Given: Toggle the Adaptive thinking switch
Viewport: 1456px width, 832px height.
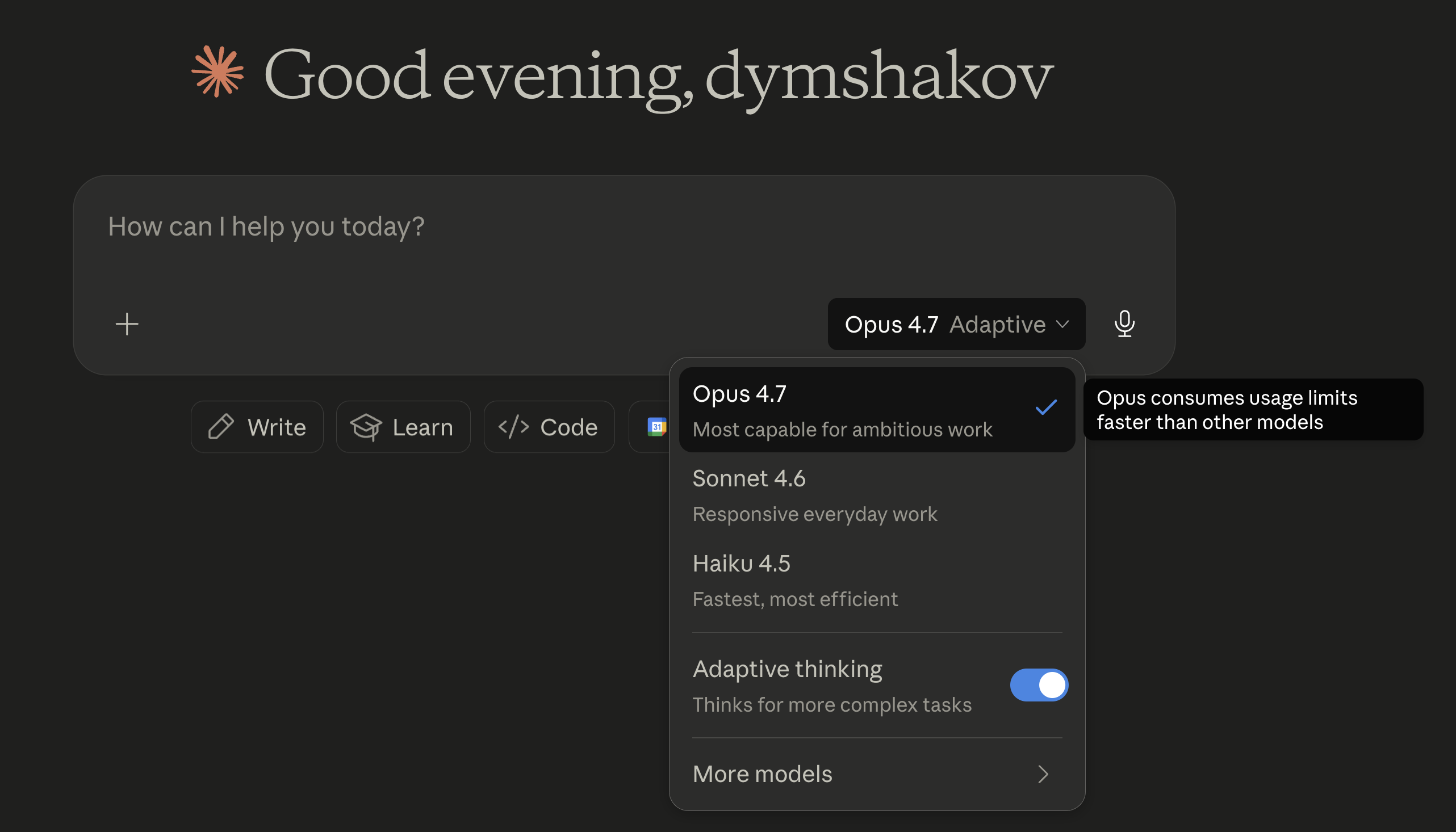Looking at the screenshot, I should coord(1039,684).
